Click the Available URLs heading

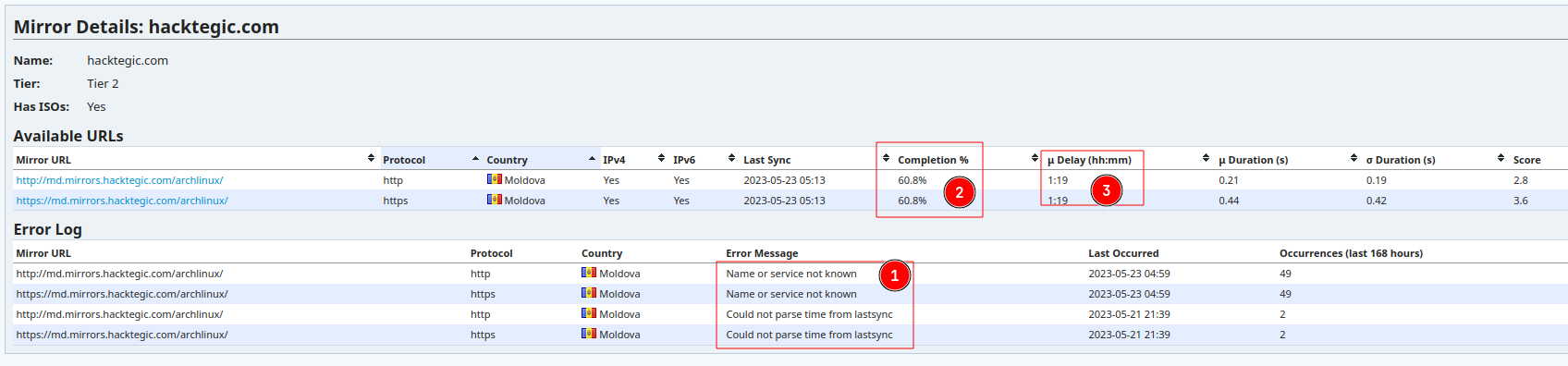pos(68,136)
